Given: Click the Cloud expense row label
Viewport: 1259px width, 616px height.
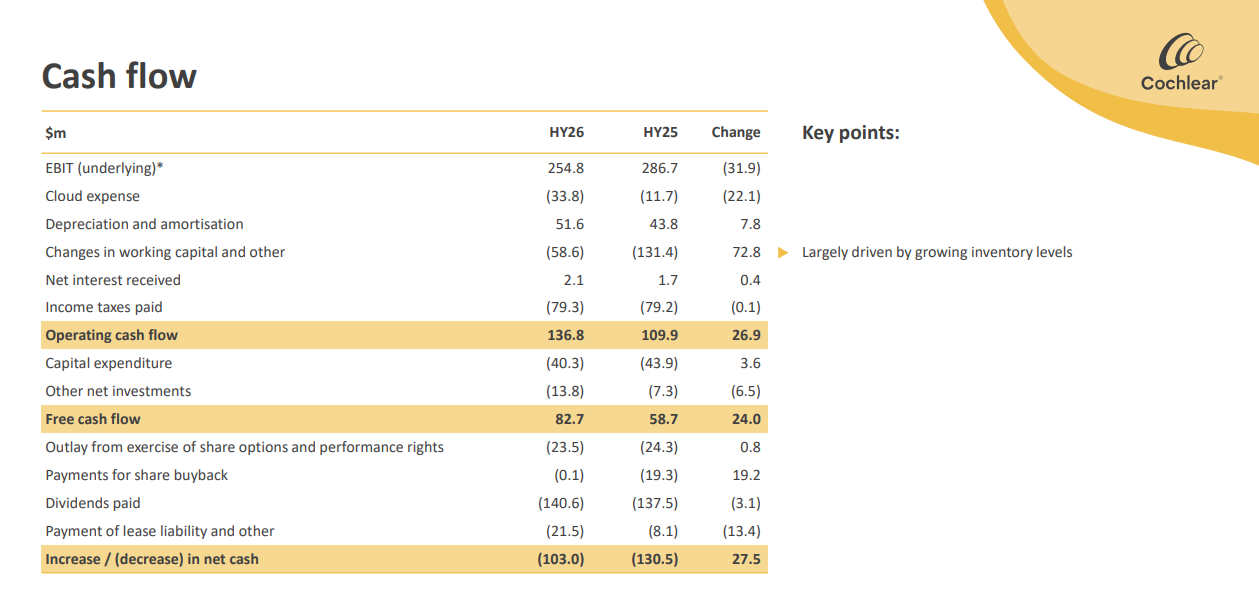Looking at the screenshot, I should tap(92, 196).
